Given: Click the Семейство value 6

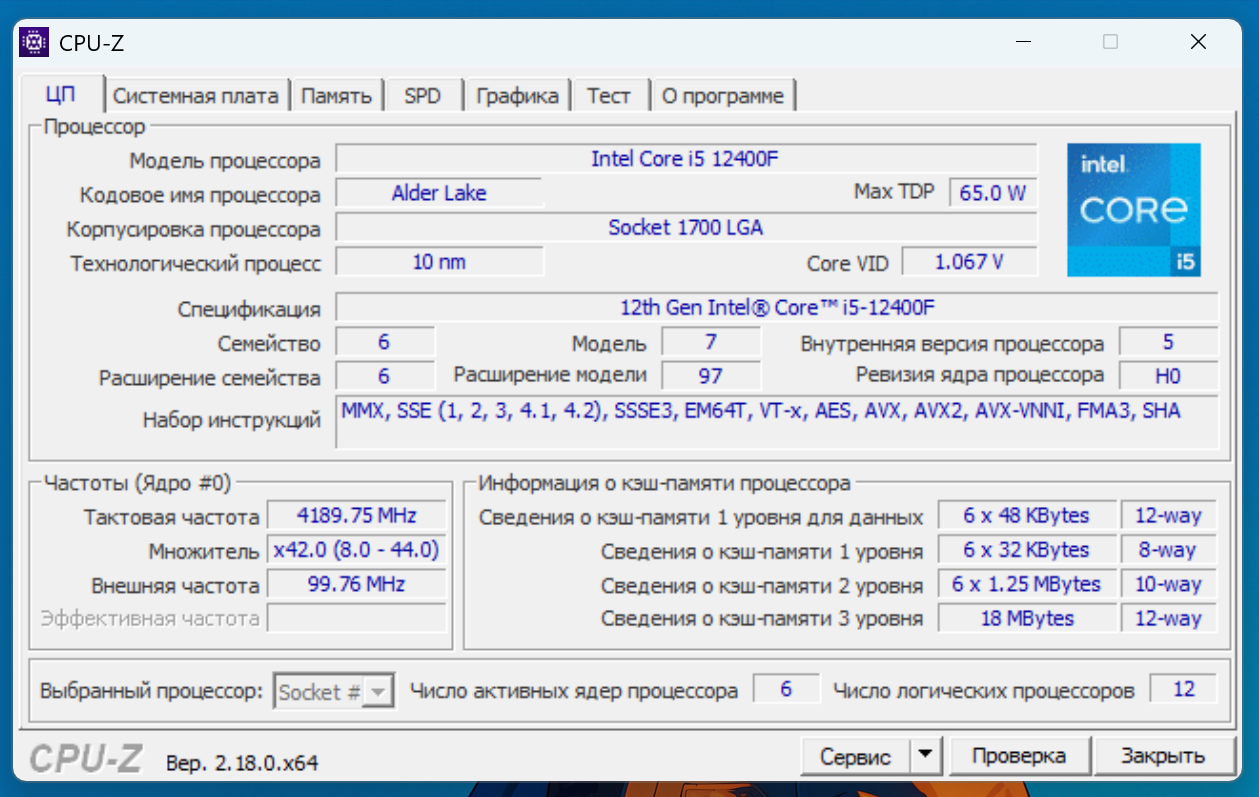Looking at the screenshot, I should click(x=385, y=342).
